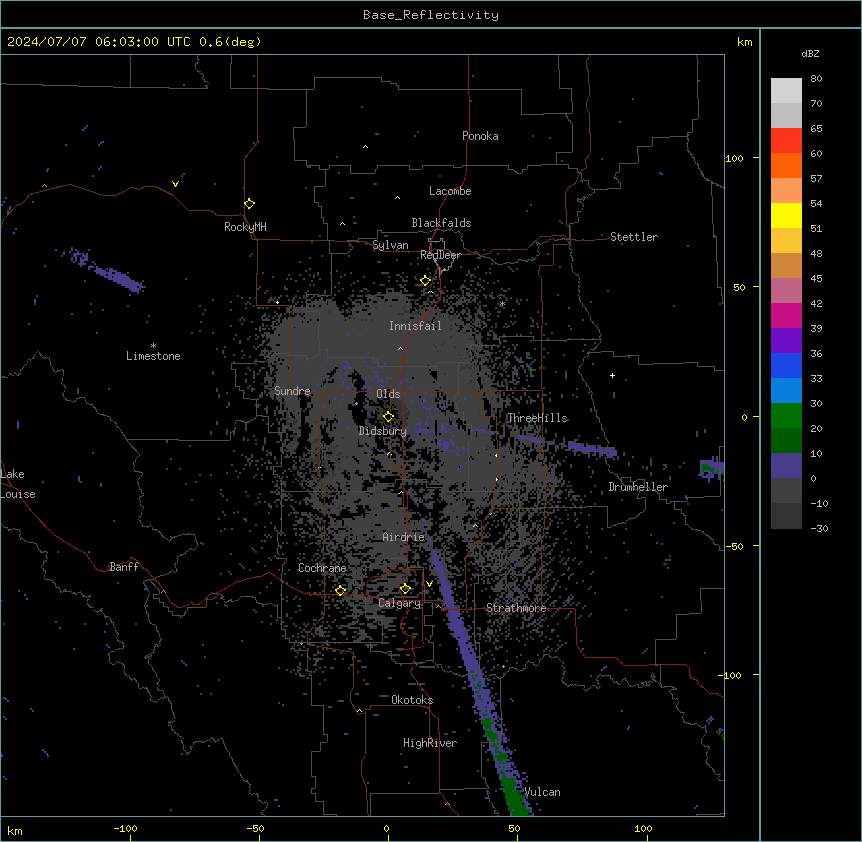The image size is (862, 842).
Task: Click the ThreeHills label
Action: click(x=537, y=418)
